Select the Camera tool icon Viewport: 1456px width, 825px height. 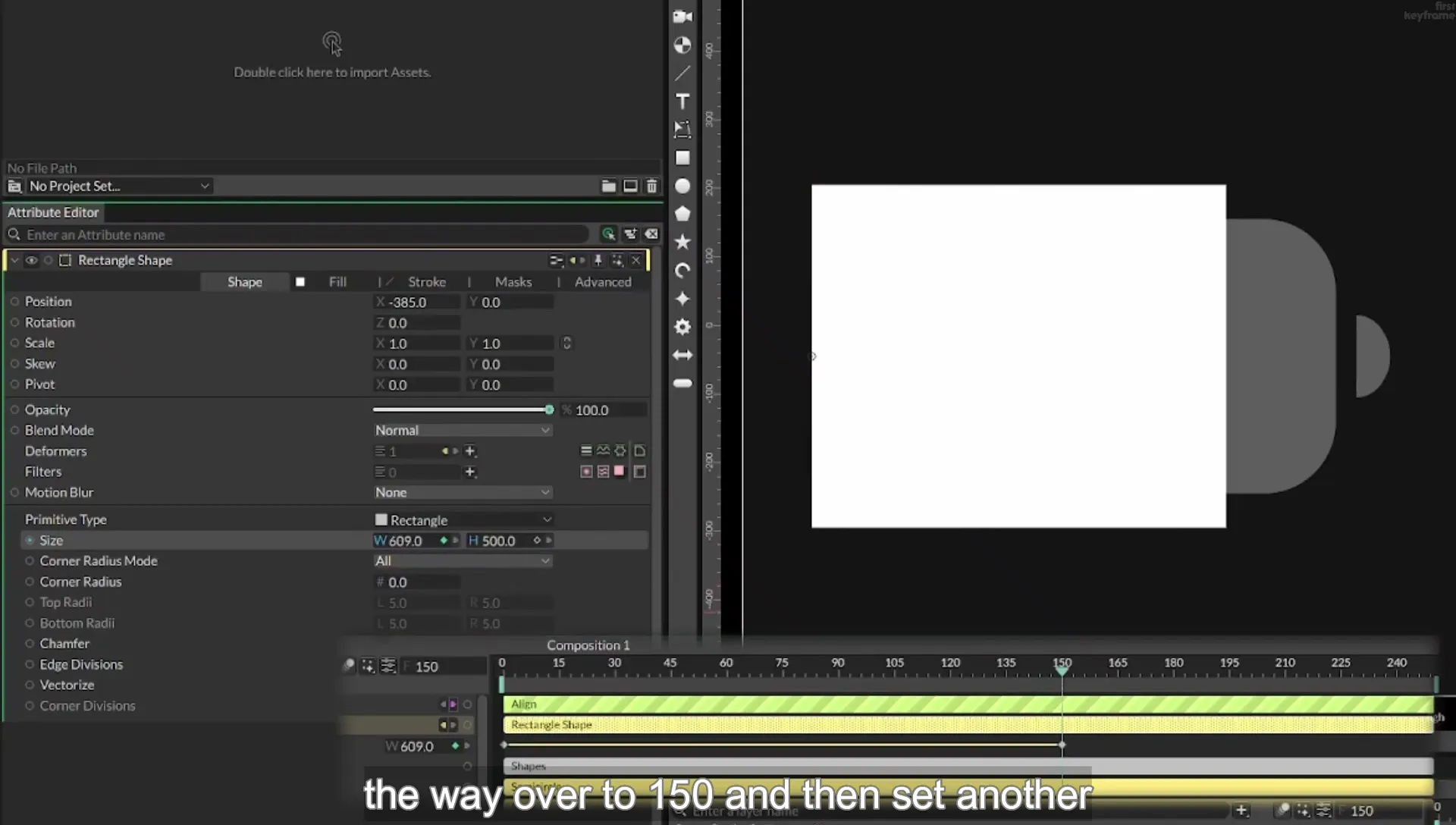682,17
